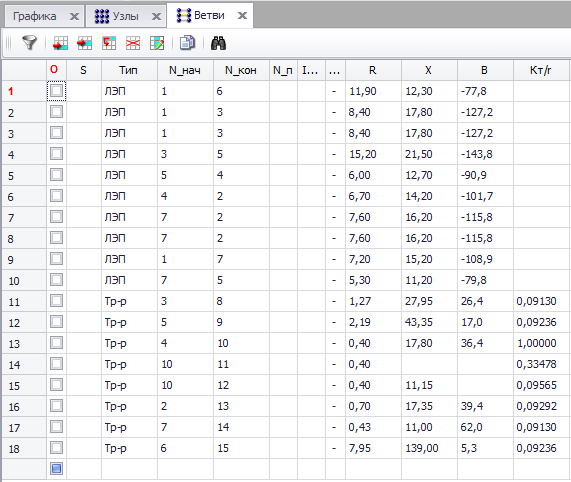Click the B column header

[x=485, y=70]
